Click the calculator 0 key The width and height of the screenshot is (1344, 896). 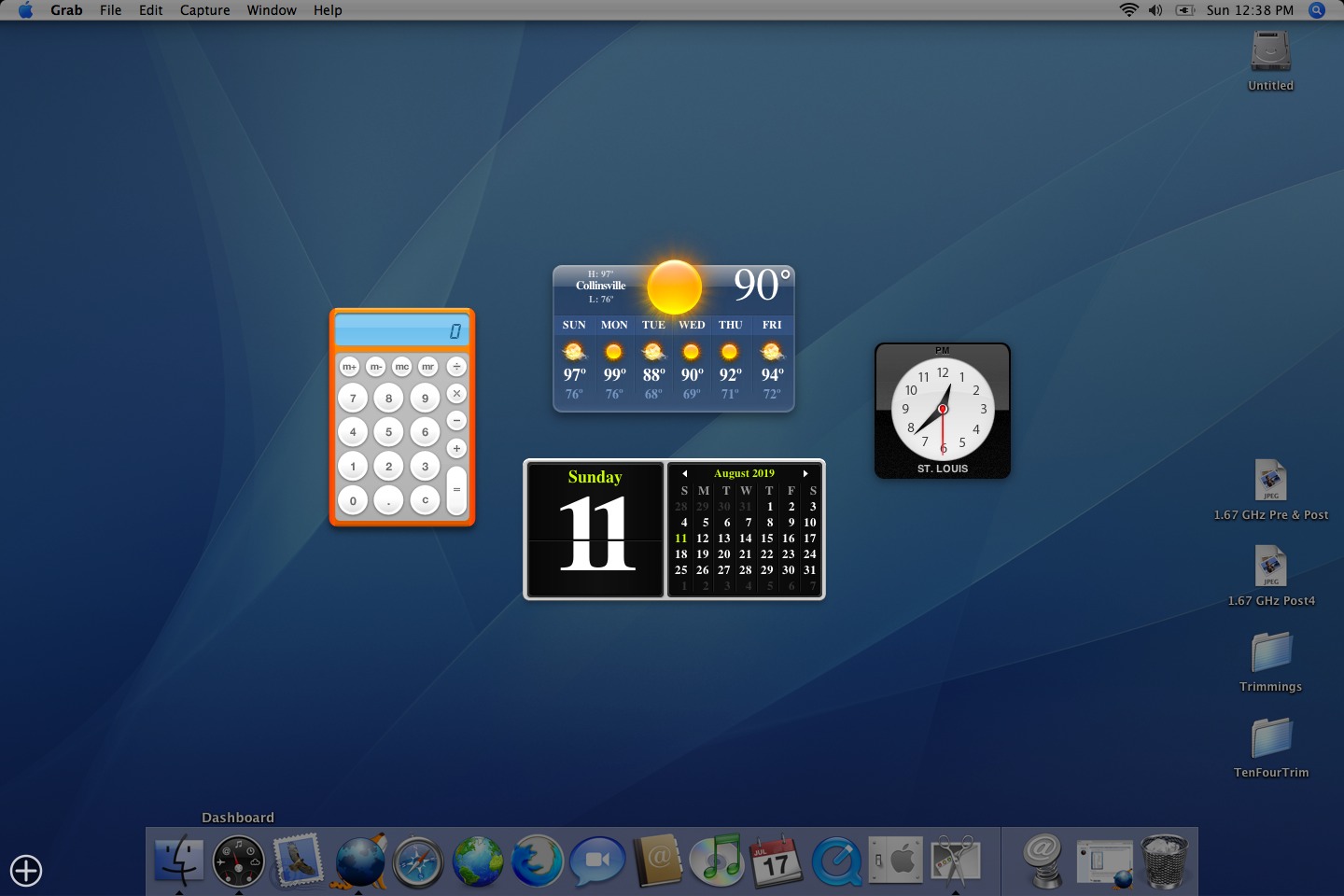tap(353, 500)
